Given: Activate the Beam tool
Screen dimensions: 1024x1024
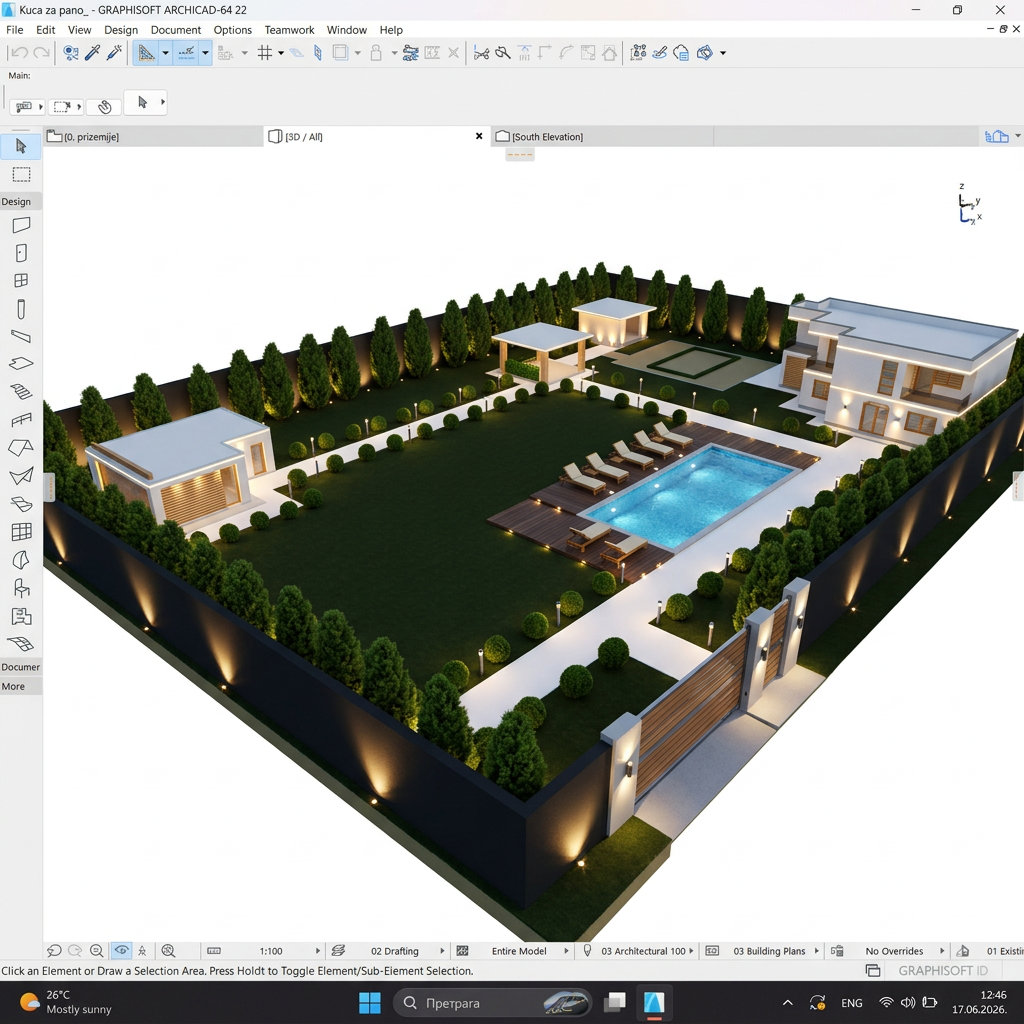Looking at the screenshot, I should click(21, 336).
